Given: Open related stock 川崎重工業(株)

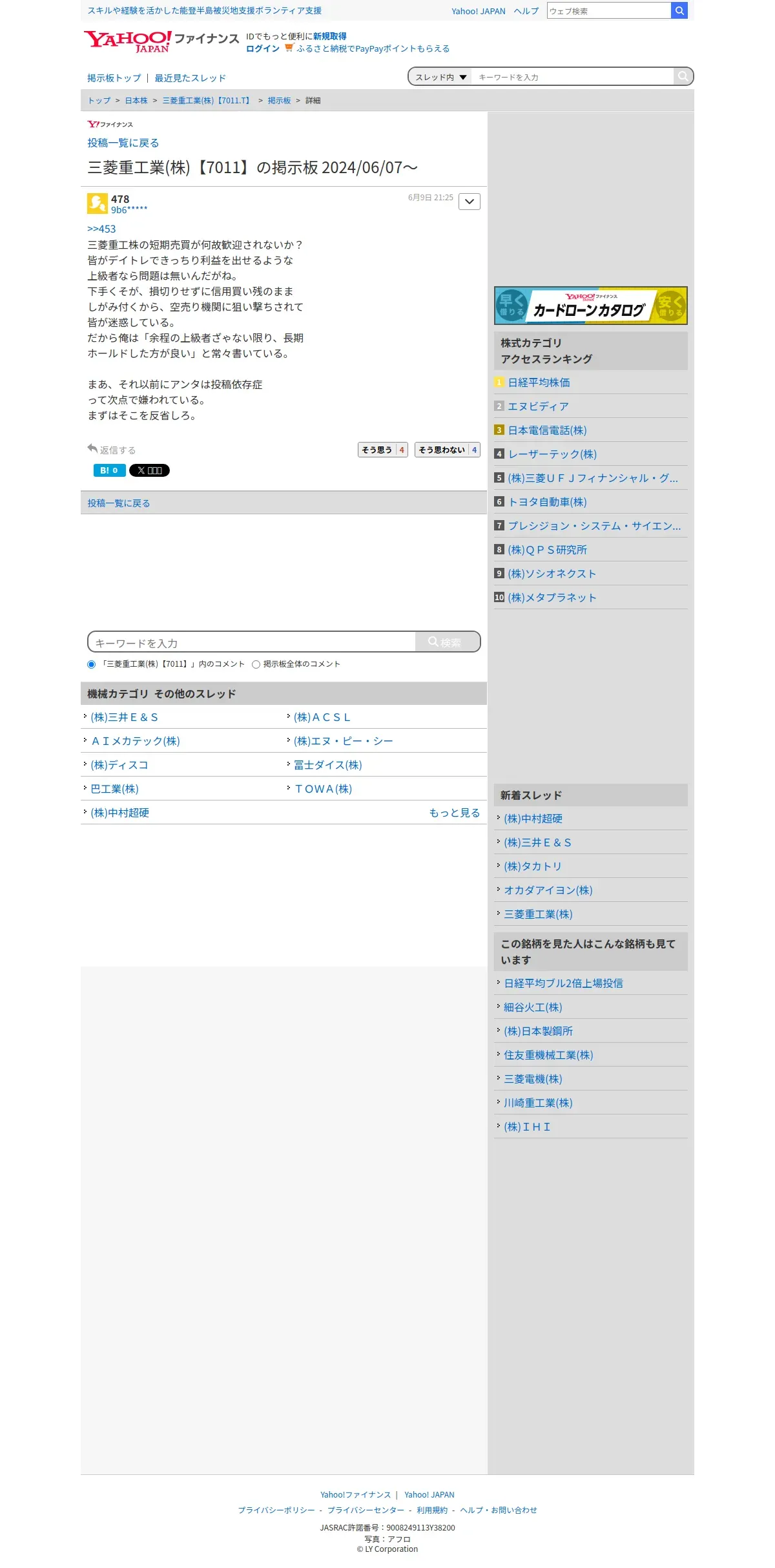Looking at the screenshot, I should (x=539, y=1103).
